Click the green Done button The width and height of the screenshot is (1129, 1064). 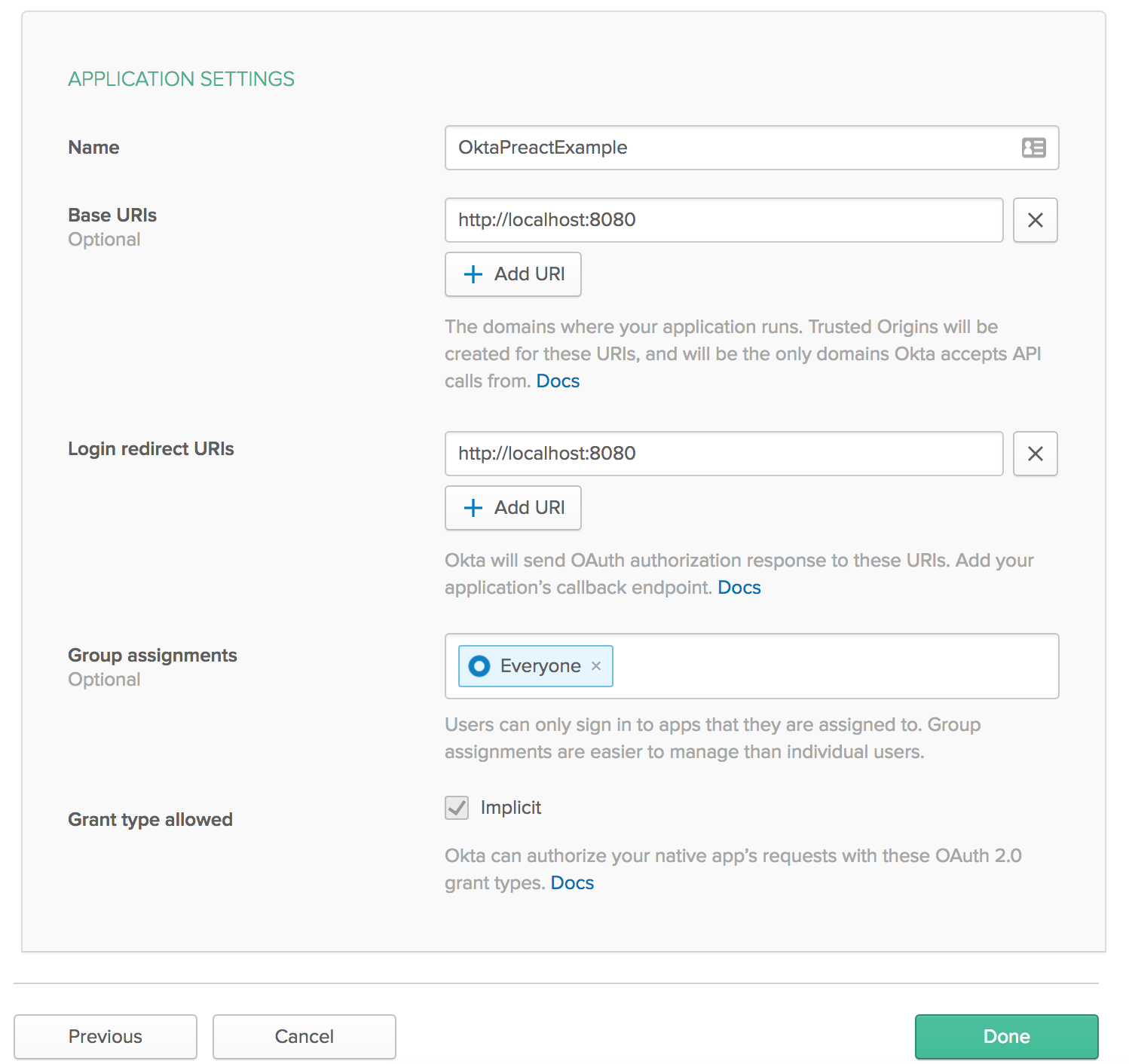[x=1006, y=1037]
